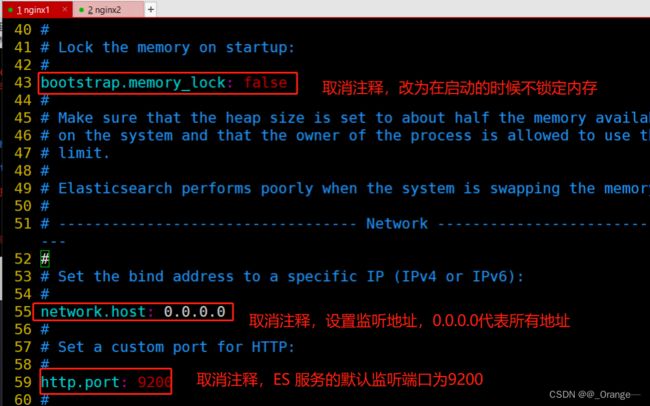Click the CSDN @@_Orange watermark text

point(594,395)
